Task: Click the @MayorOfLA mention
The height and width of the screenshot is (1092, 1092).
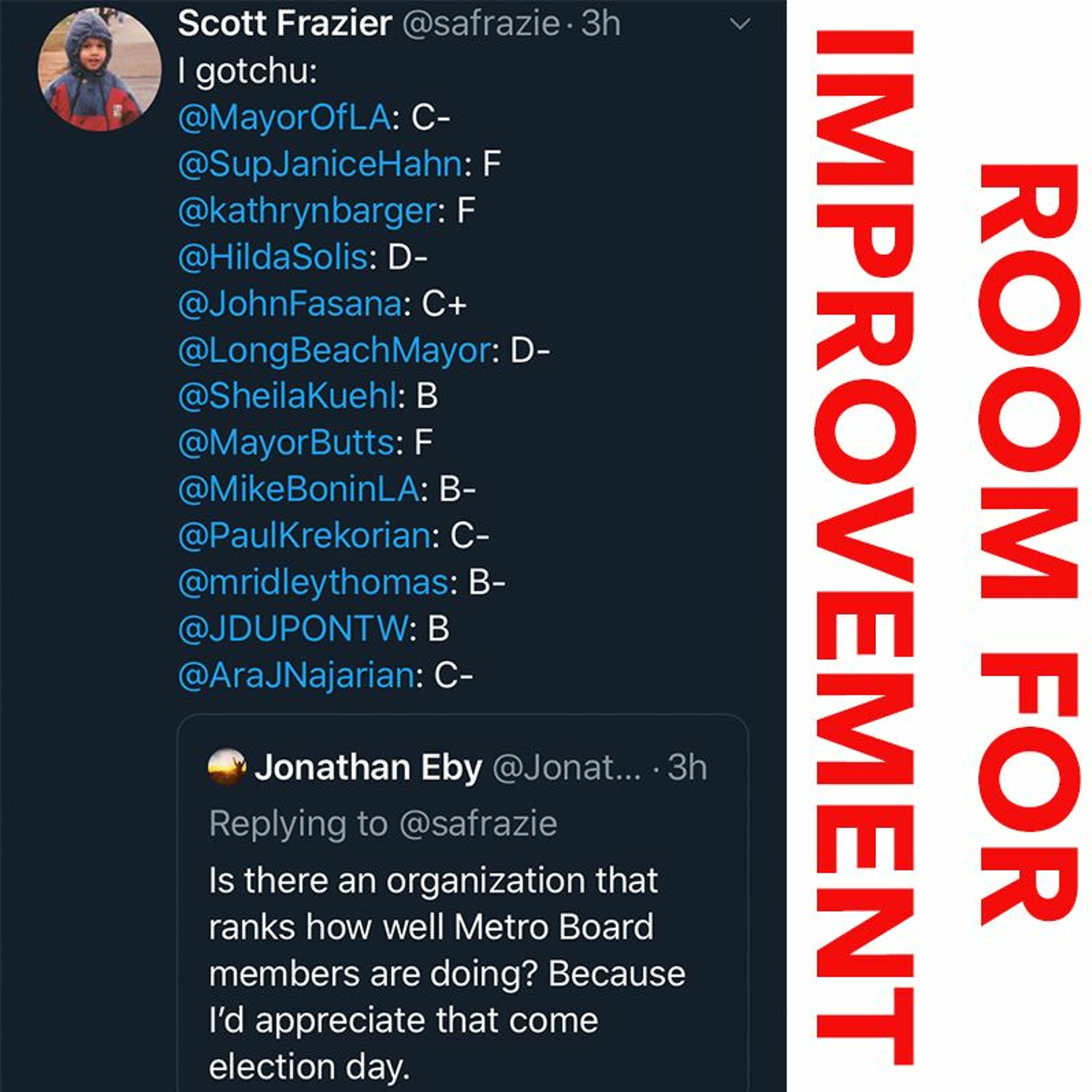Action: 284,118
